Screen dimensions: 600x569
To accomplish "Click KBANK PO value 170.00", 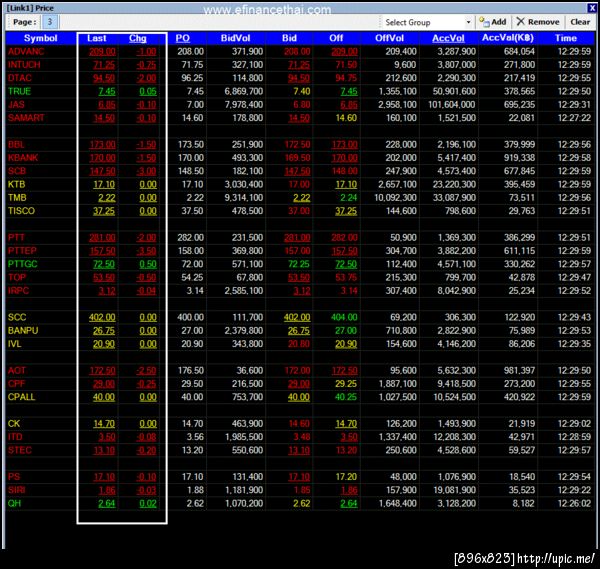I will (x=191, y=158).
